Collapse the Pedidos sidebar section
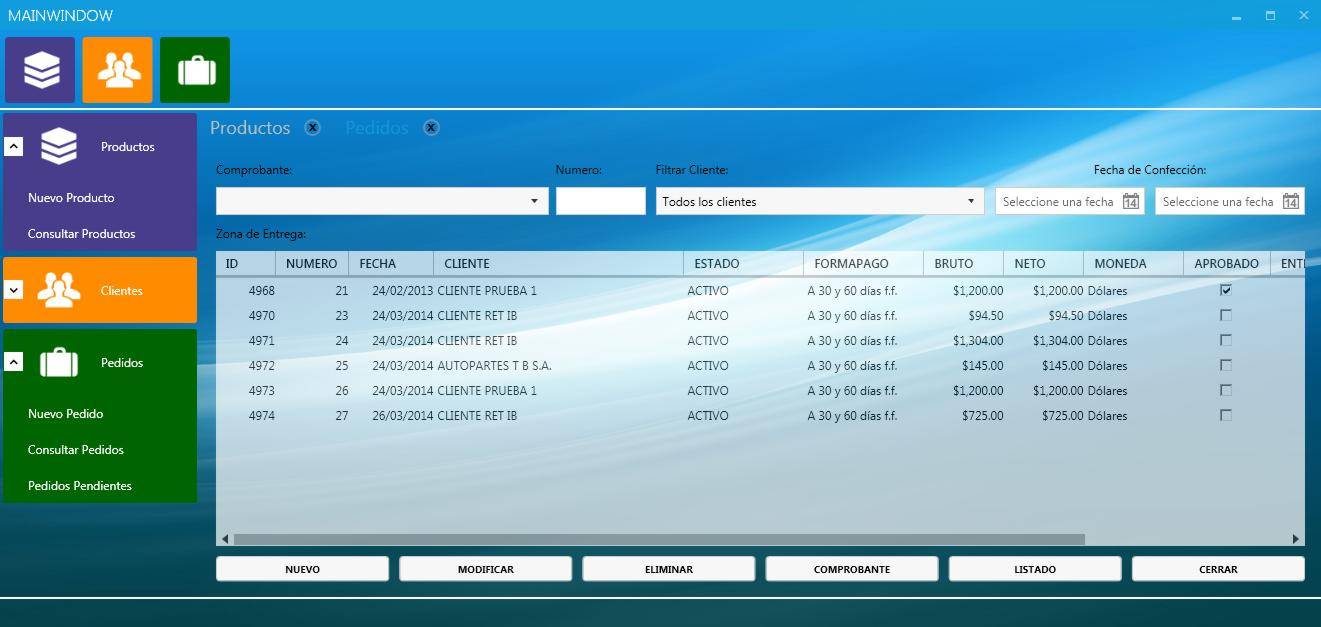This screenshot has height=627, width=1321. [x=14, y=362]
